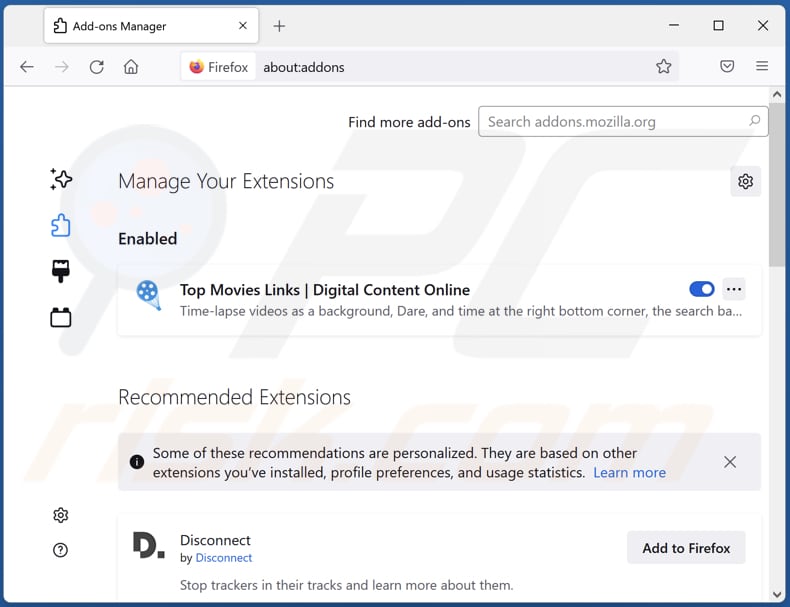This screenshot has width=790, height=607.
Task: Click the forward navigation arrow
Action: [61, 66]
